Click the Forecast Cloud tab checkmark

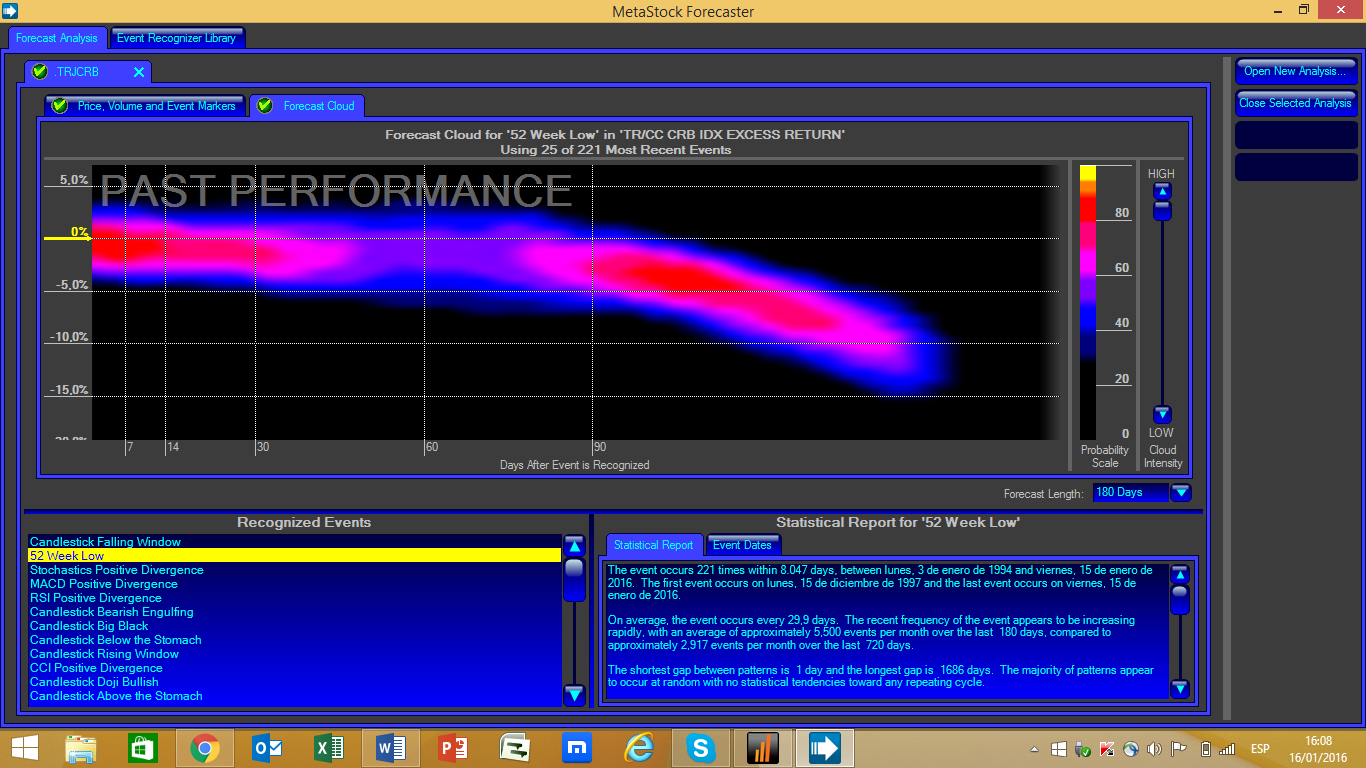(x=265, y=106)
